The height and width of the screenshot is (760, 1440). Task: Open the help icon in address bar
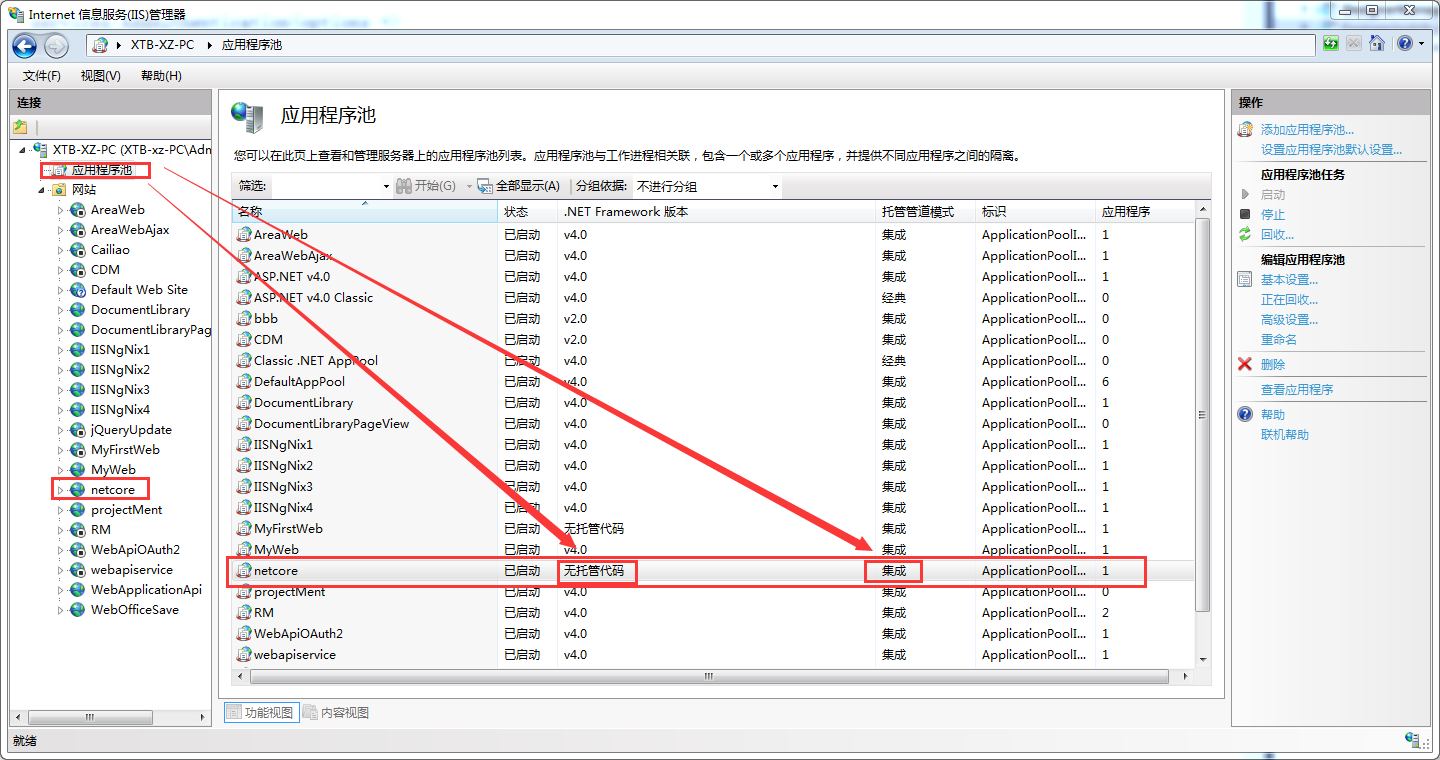pos(1405,44)
